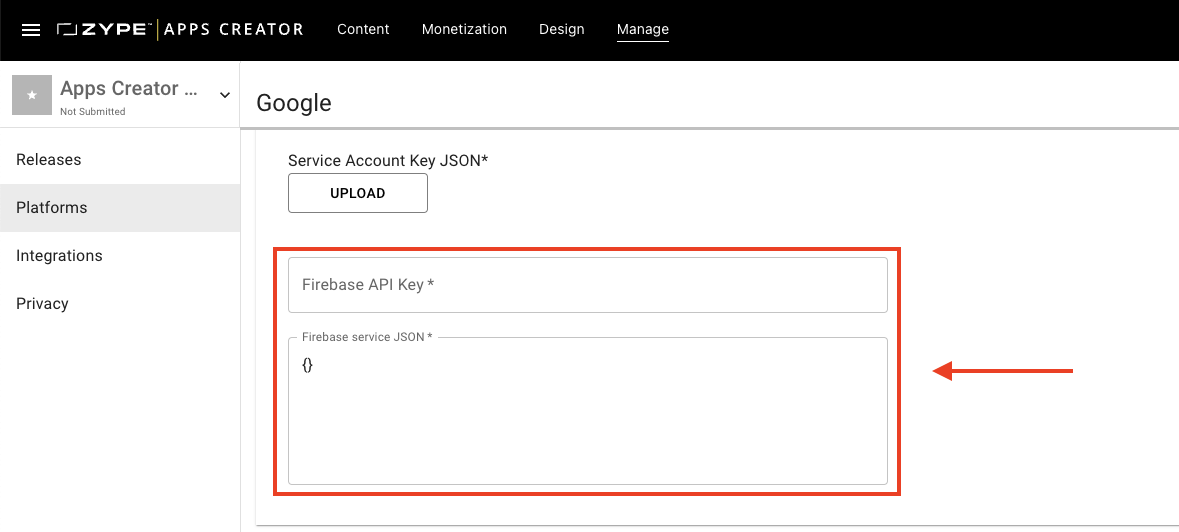Open the Manage menu
This screenshot has width=1179, height=532.
click(x=643, y=29)
